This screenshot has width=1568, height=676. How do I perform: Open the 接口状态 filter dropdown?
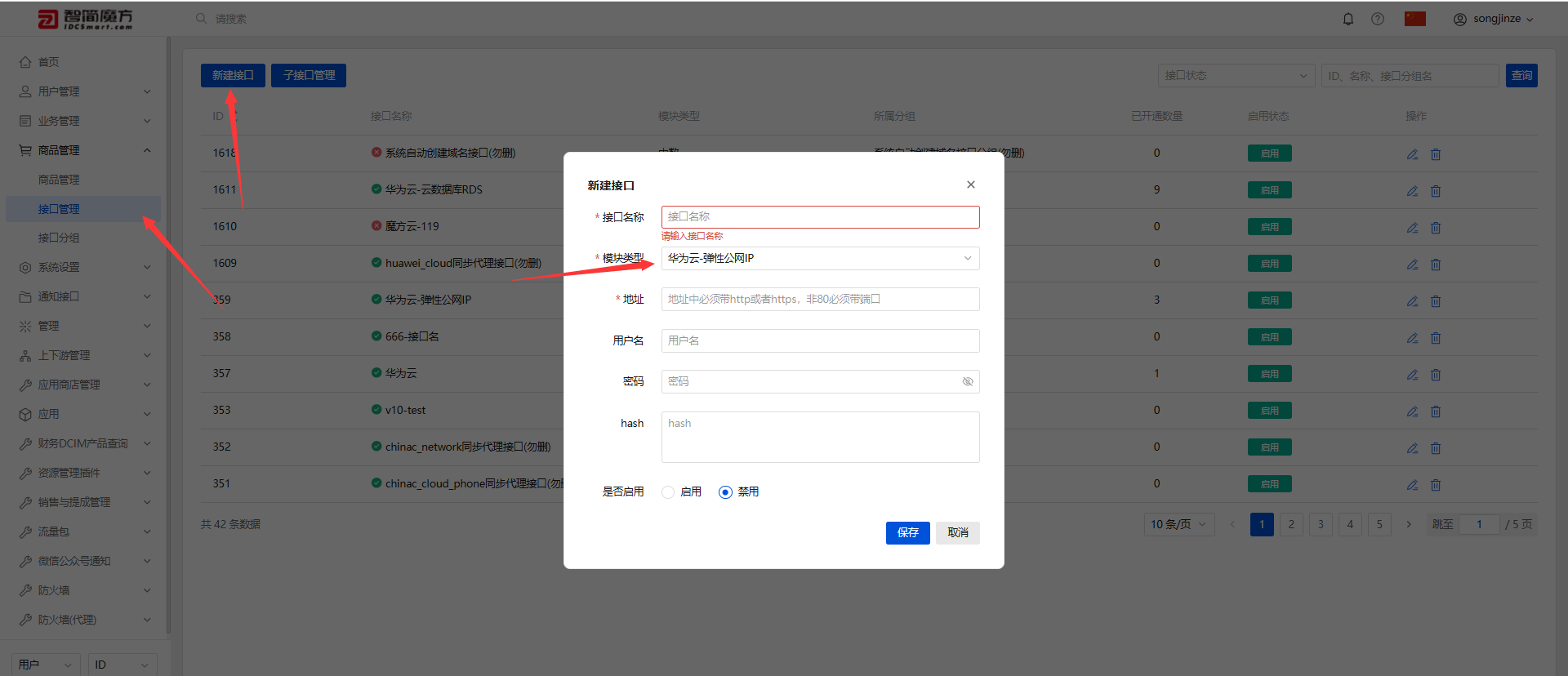(x=1236, y=75)
